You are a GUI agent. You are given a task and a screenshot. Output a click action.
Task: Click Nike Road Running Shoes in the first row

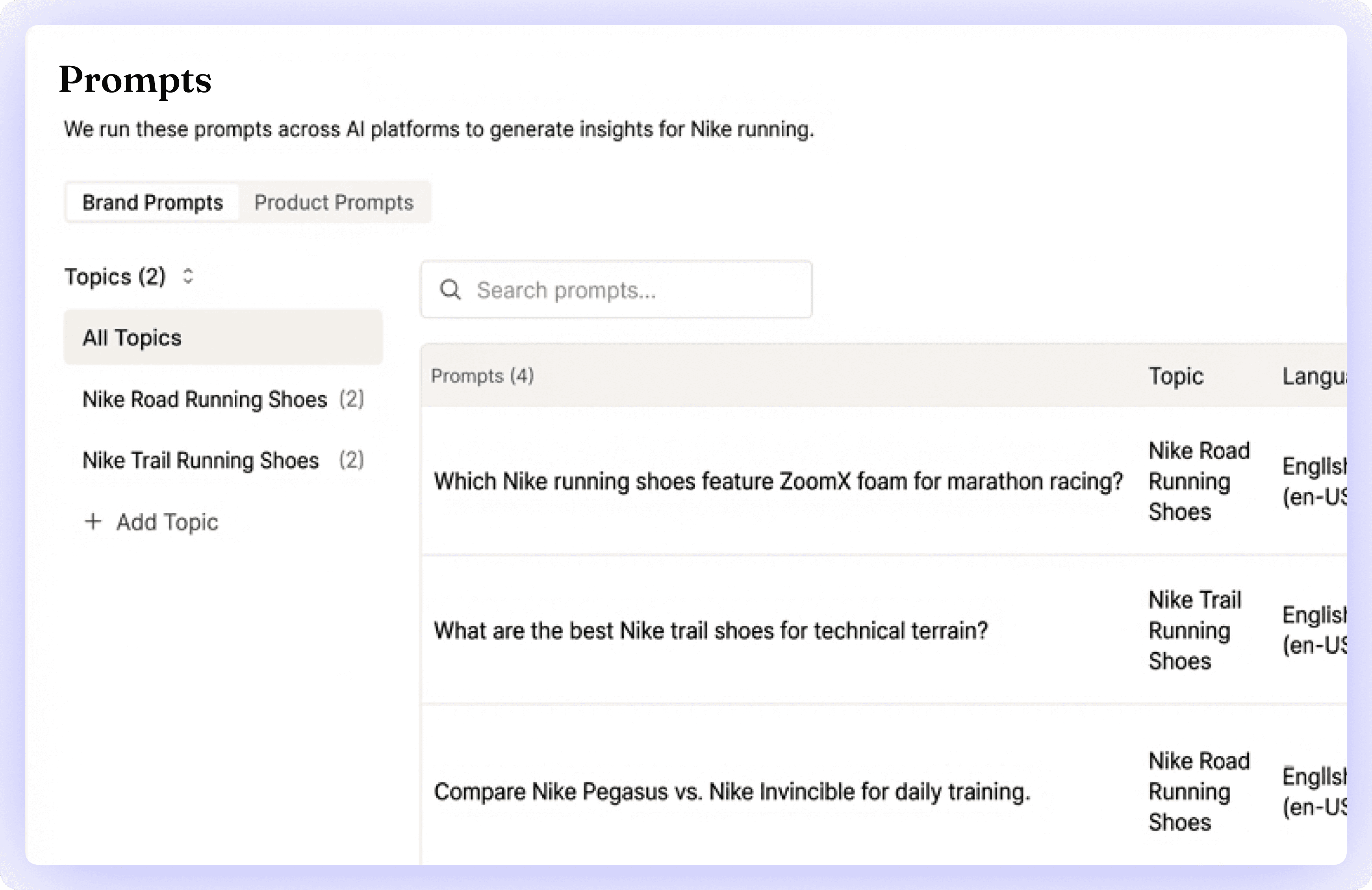pos(1198,481)
